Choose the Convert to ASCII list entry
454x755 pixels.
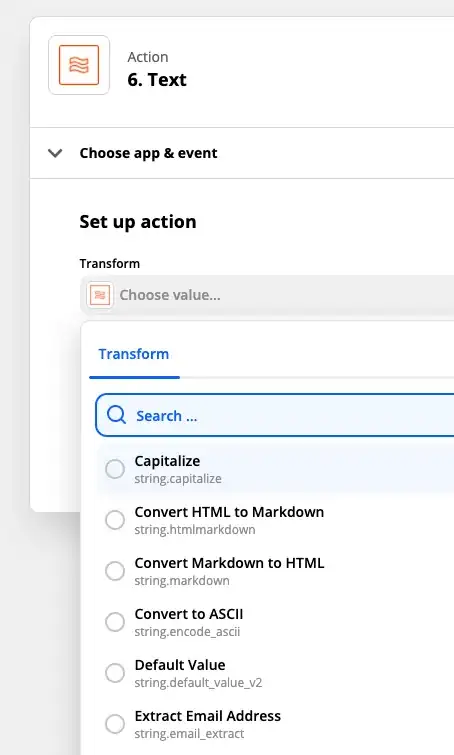pos(275,622)
